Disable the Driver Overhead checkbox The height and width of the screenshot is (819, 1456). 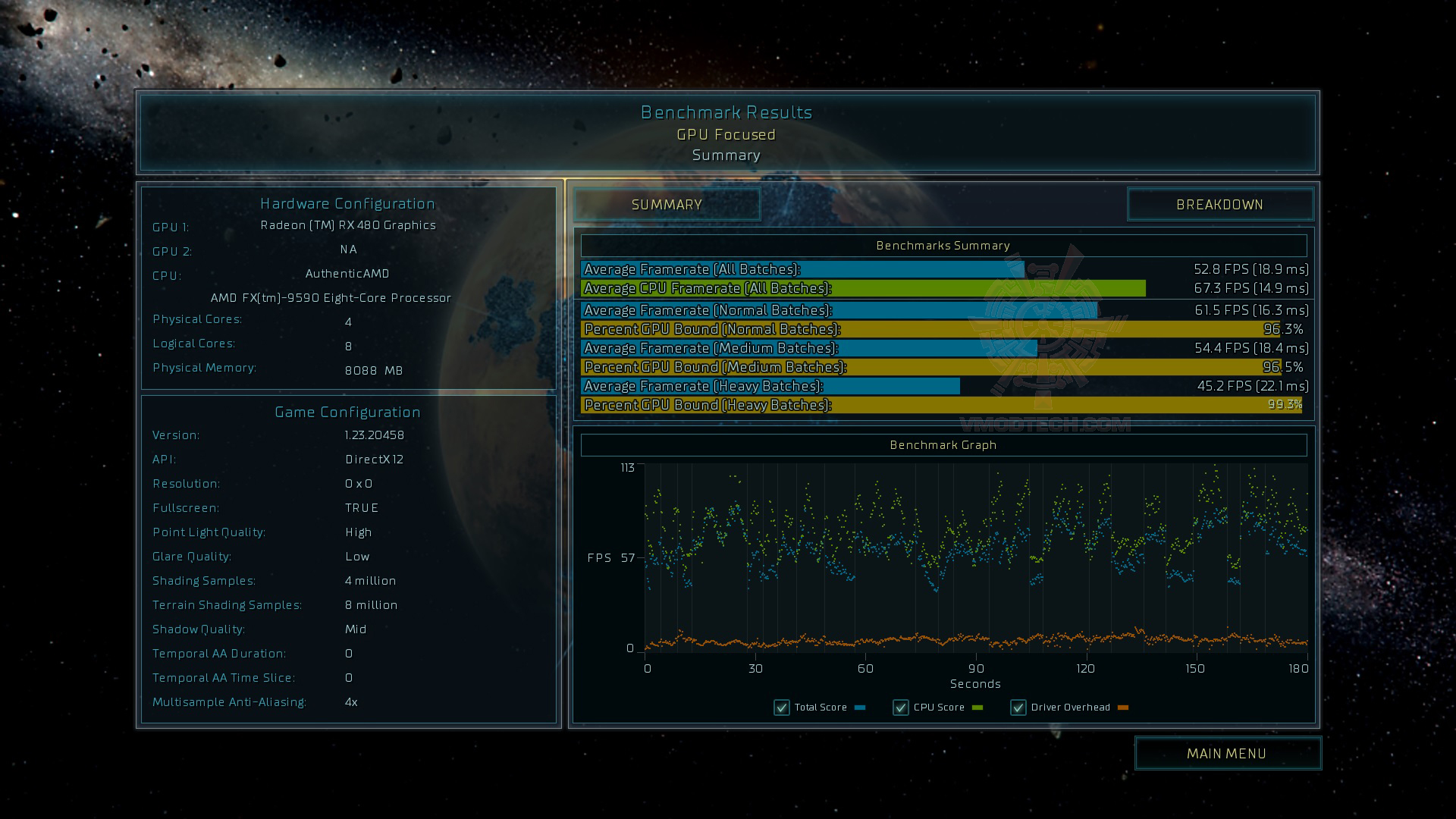pos(1018,708)
